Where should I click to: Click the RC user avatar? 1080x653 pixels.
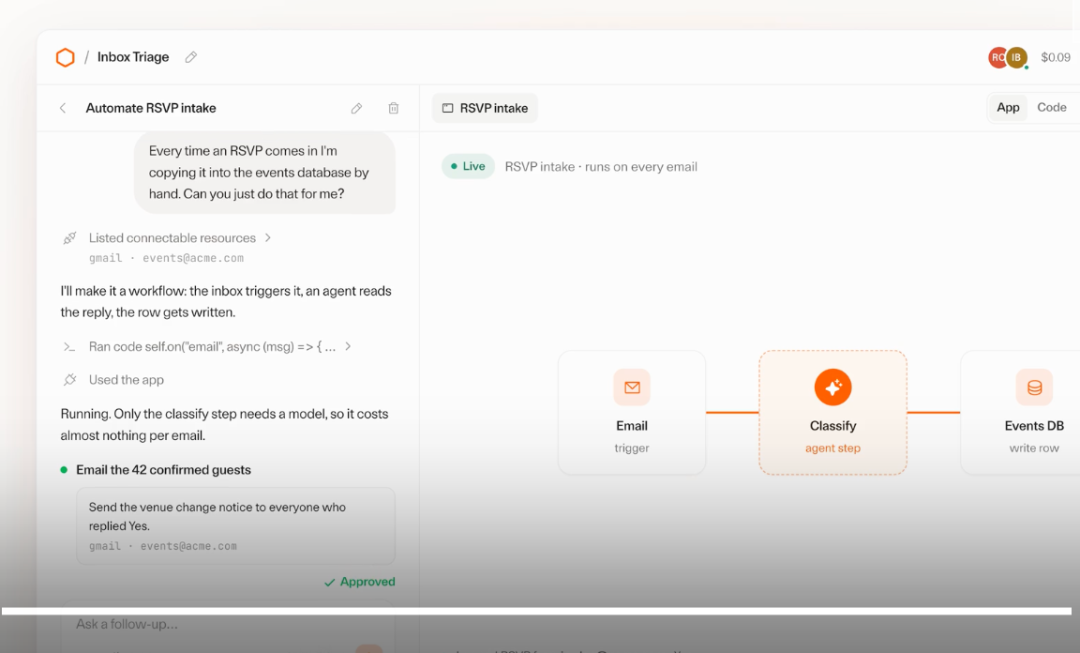997,57
